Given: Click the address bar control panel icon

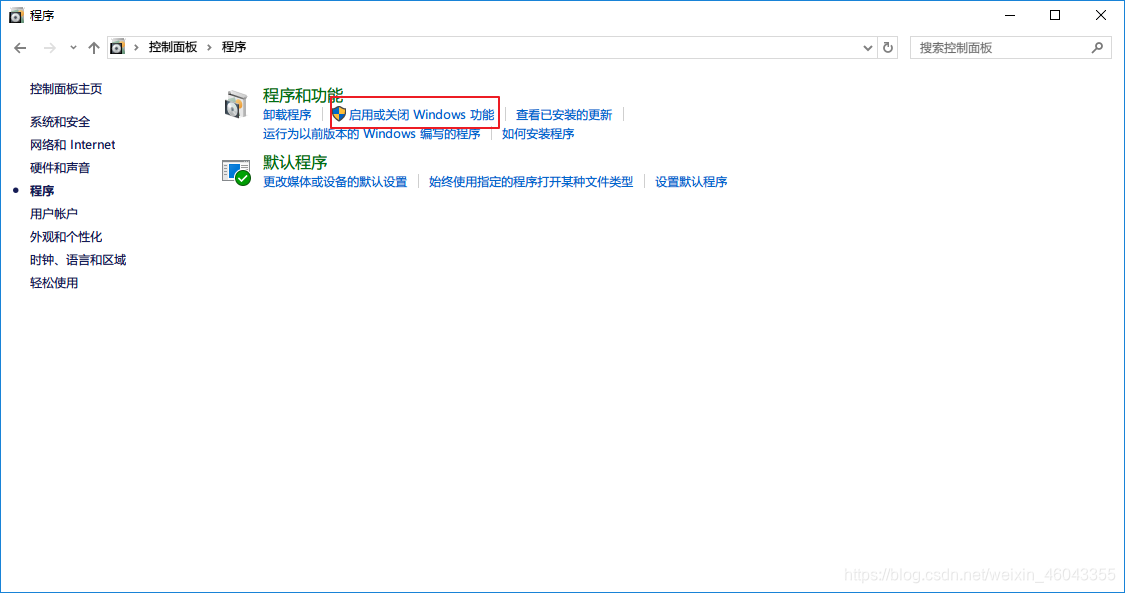Looking at the screenshot, I should [117, 47].
